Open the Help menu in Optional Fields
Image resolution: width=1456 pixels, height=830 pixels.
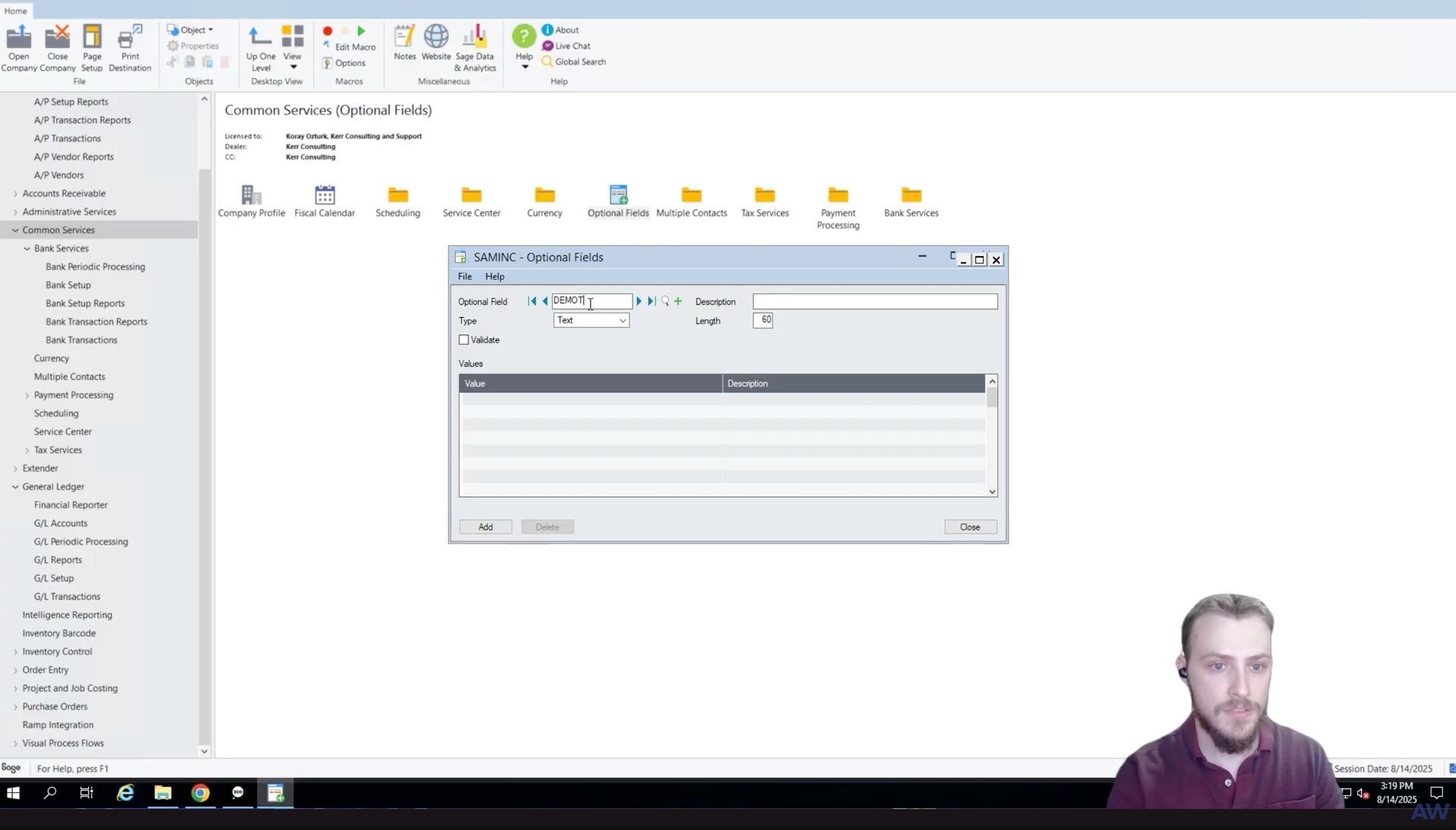pyautogui.click(x=494, y=277)
